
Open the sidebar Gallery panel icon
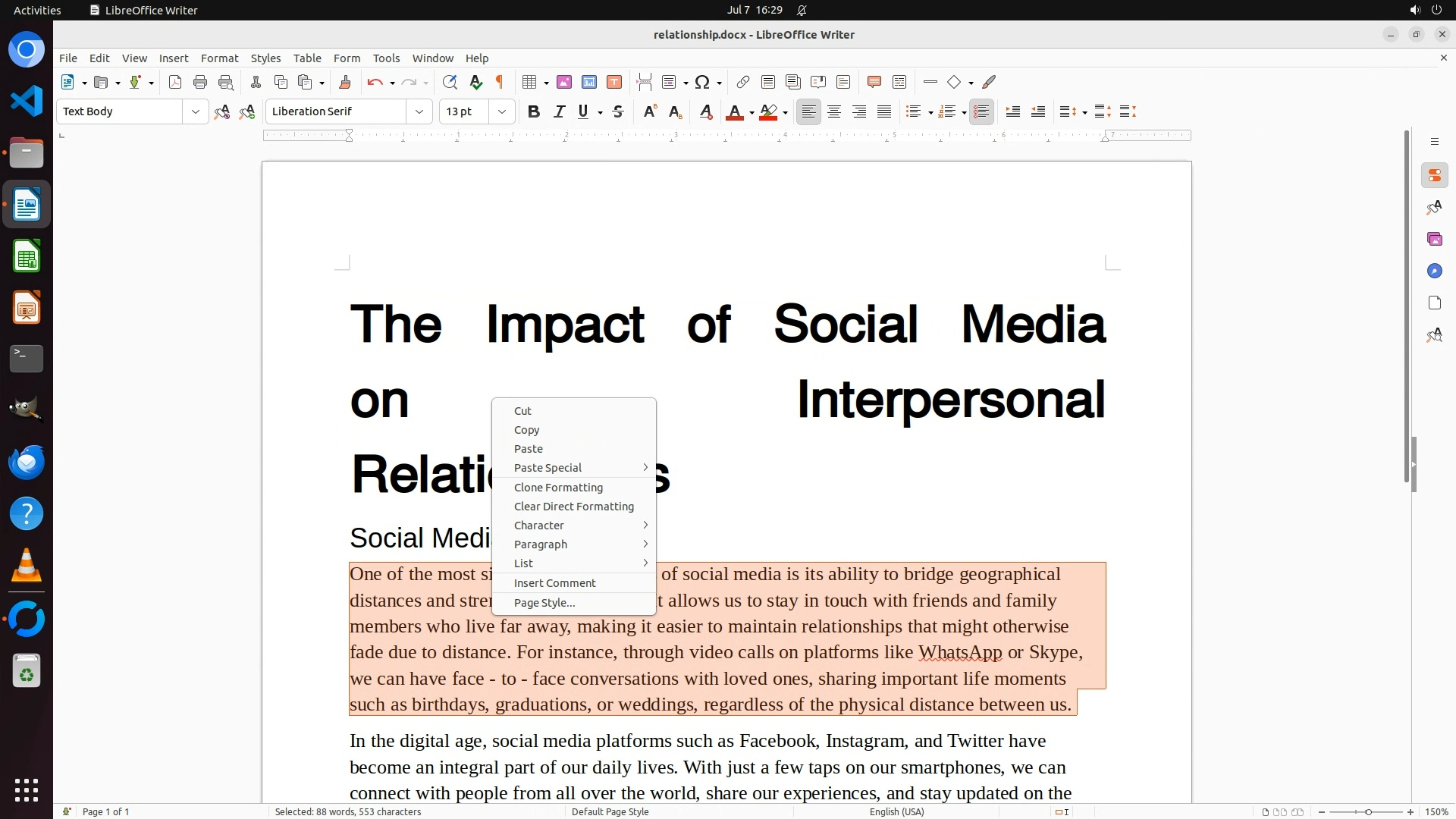(x=1434, y=239)
